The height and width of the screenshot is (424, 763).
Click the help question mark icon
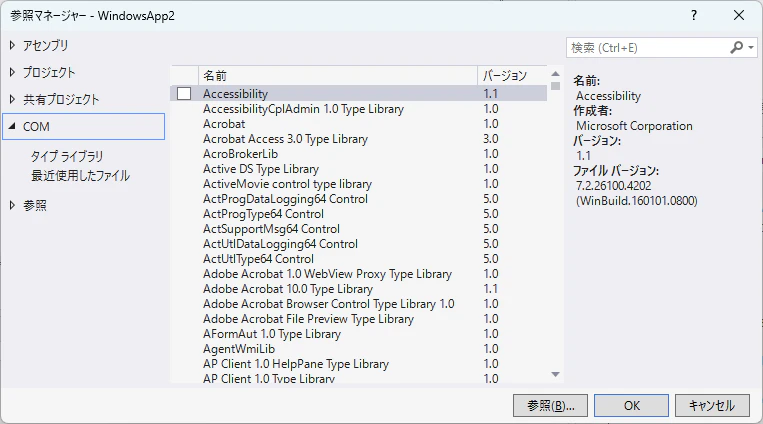click(x=694, y=15)
